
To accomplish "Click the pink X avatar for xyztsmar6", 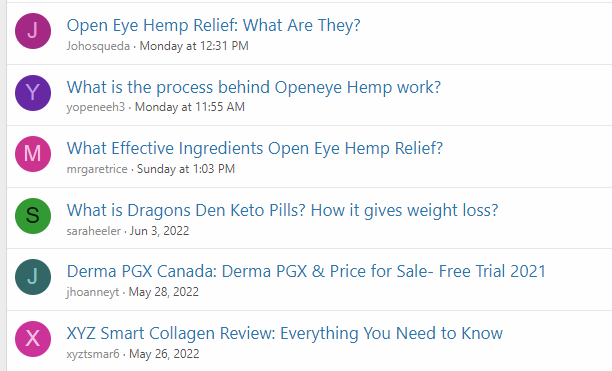I will 33,339.
